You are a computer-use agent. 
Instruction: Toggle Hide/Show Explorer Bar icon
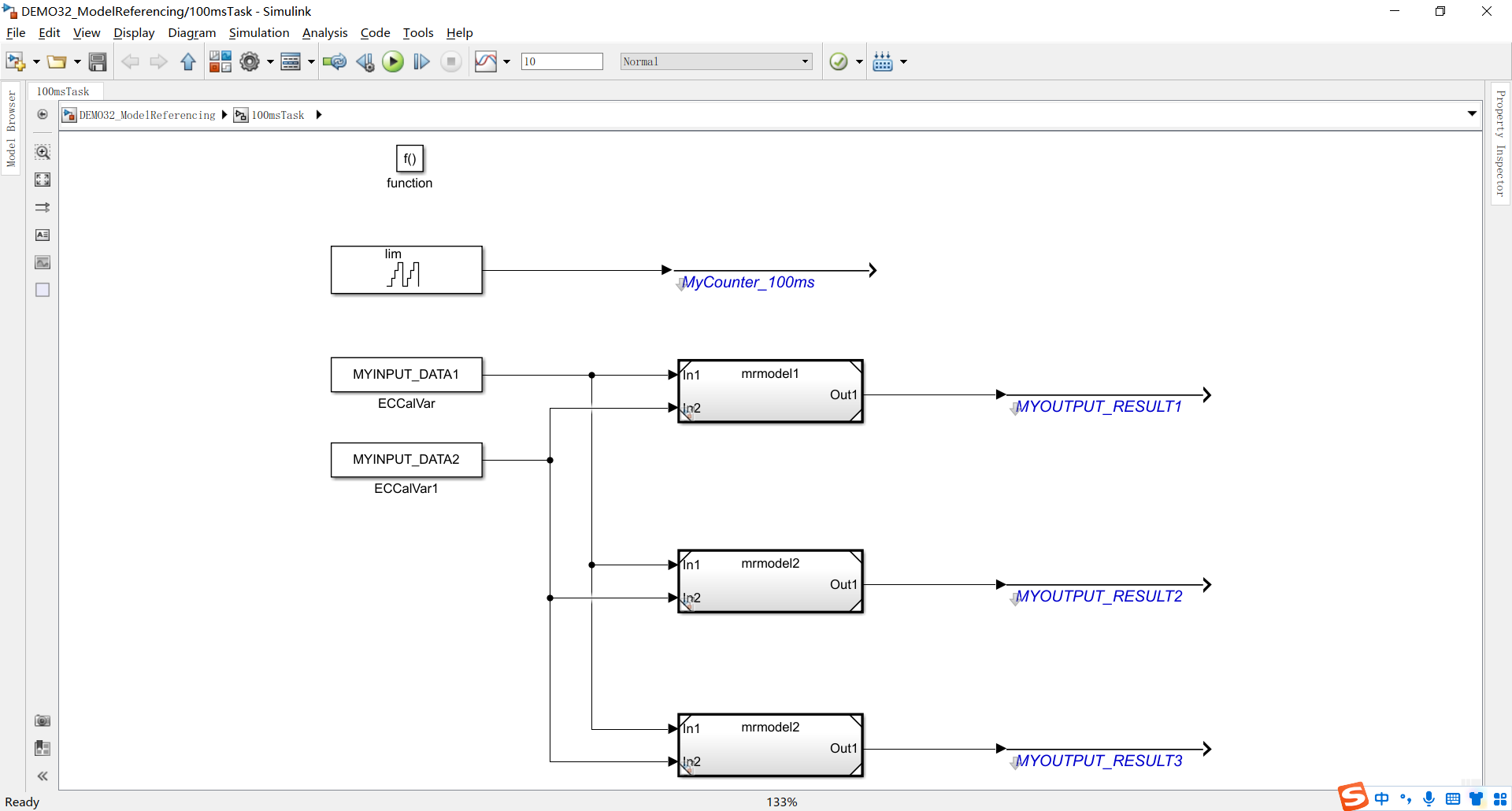(43, 114)
